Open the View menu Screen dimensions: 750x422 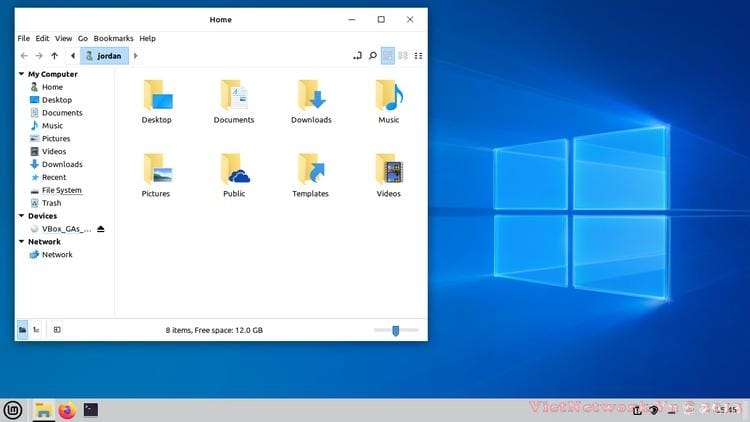(x=63, y=38)
